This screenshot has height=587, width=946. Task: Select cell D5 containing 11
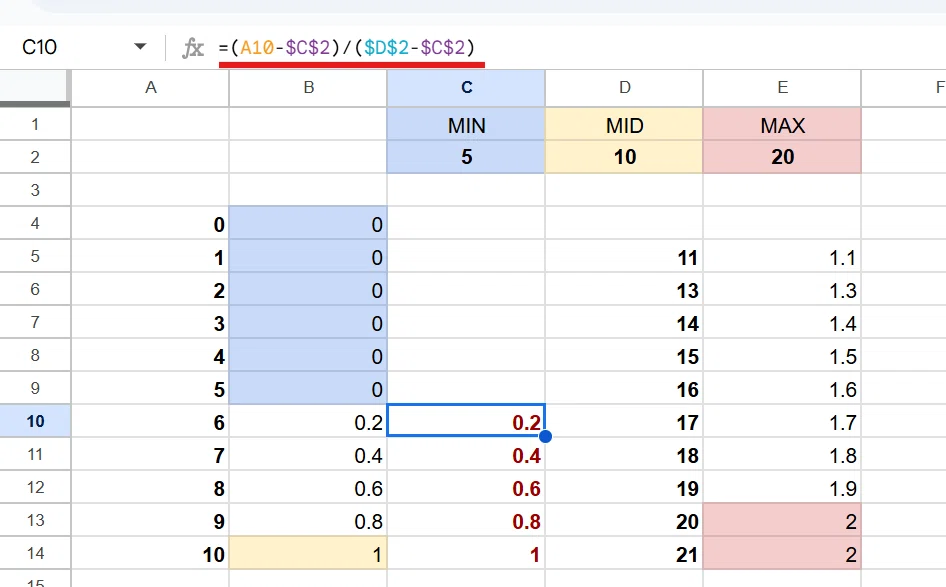pyautogui.click(x=624, y=256)
